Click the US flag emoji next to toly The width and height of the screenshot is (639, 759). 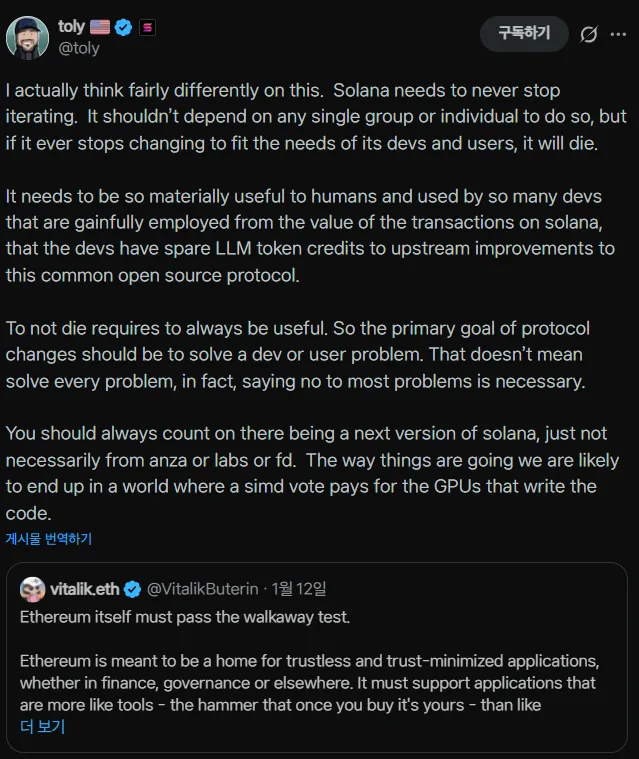pyautogui.click(x=100, y=28)
